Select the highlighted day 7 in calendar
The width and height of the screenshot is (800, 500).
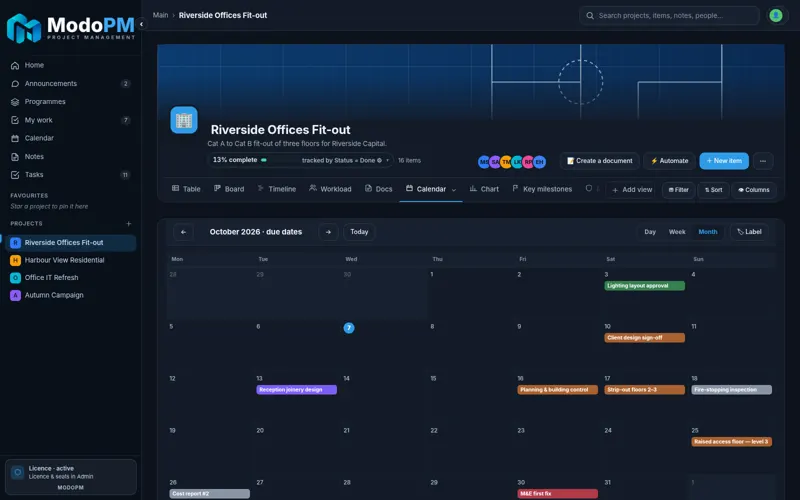(349, 328)
